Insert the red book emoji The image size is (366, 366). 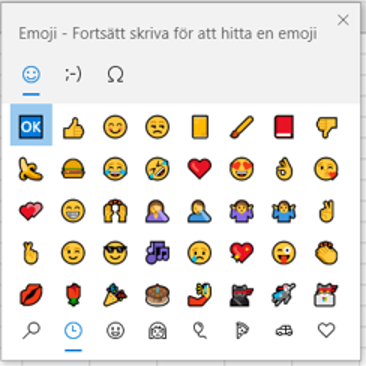point(284,127)
